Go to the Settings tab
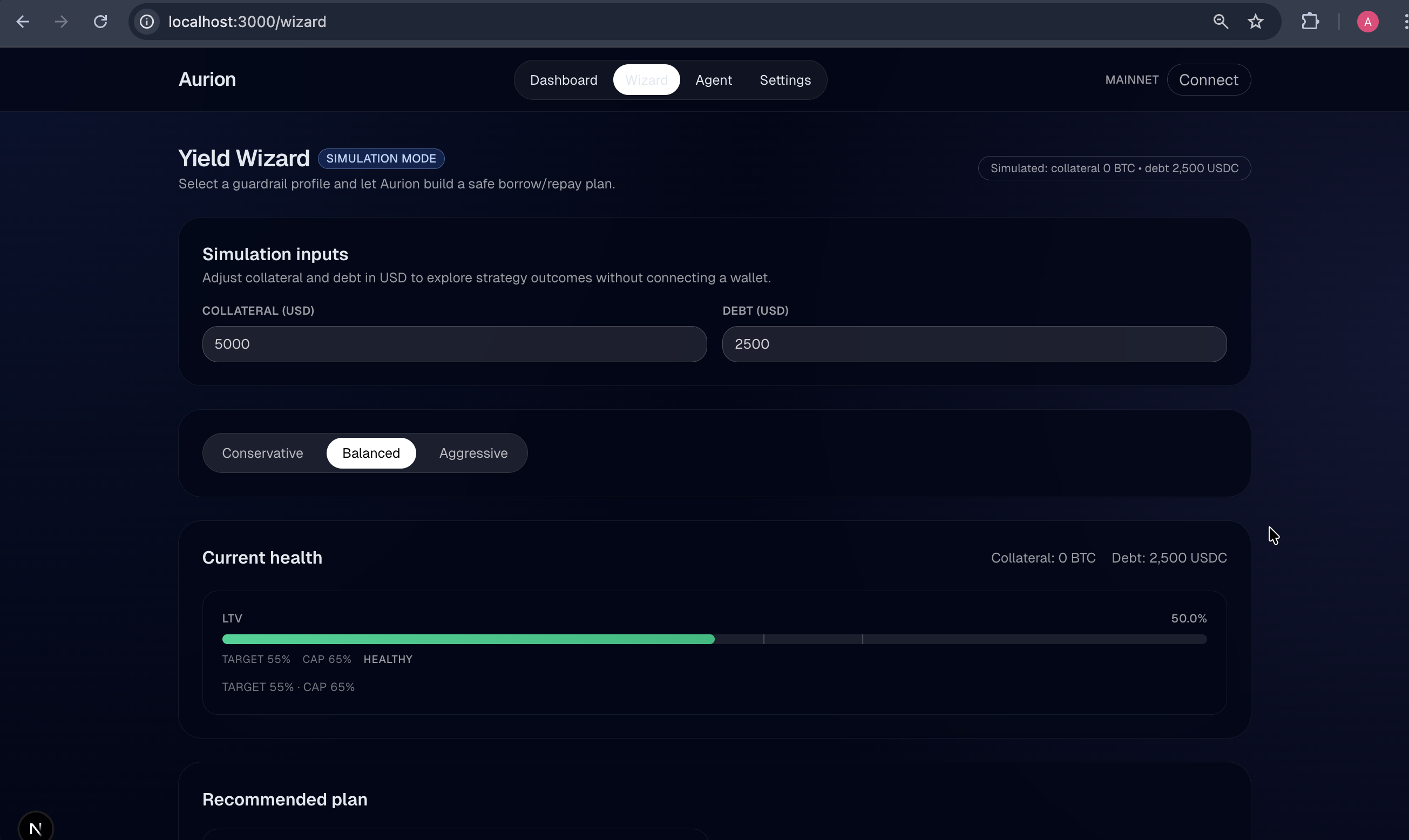 click(x=785, y=80)
